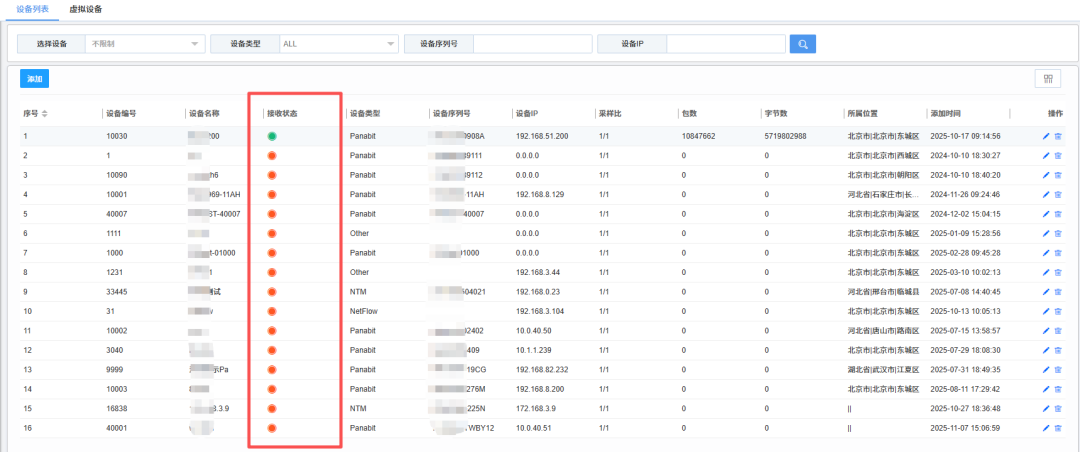Edit device with IP 192.168.8.129

1046,194
